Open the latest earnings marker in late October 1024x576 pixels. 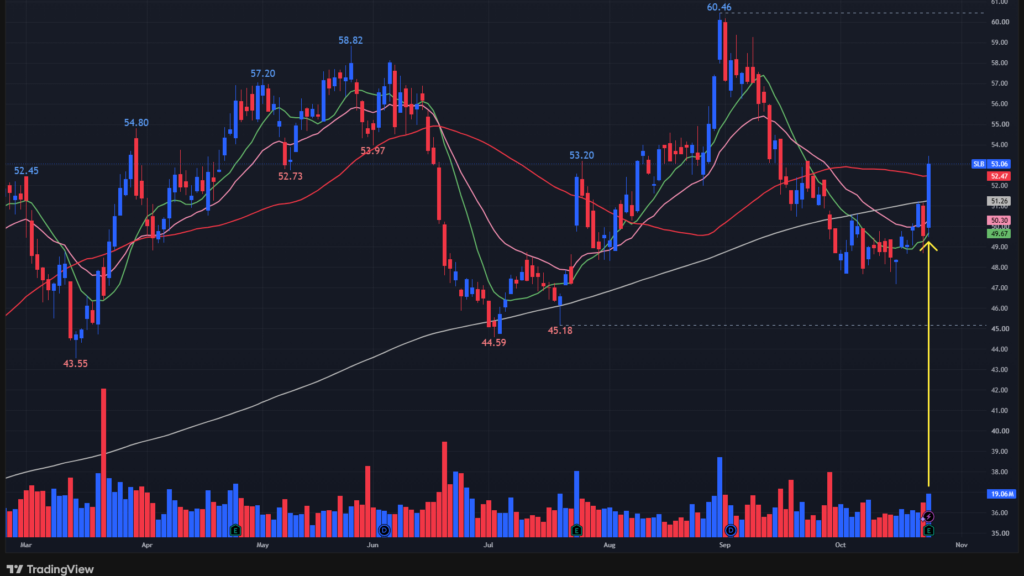(928, 531)
